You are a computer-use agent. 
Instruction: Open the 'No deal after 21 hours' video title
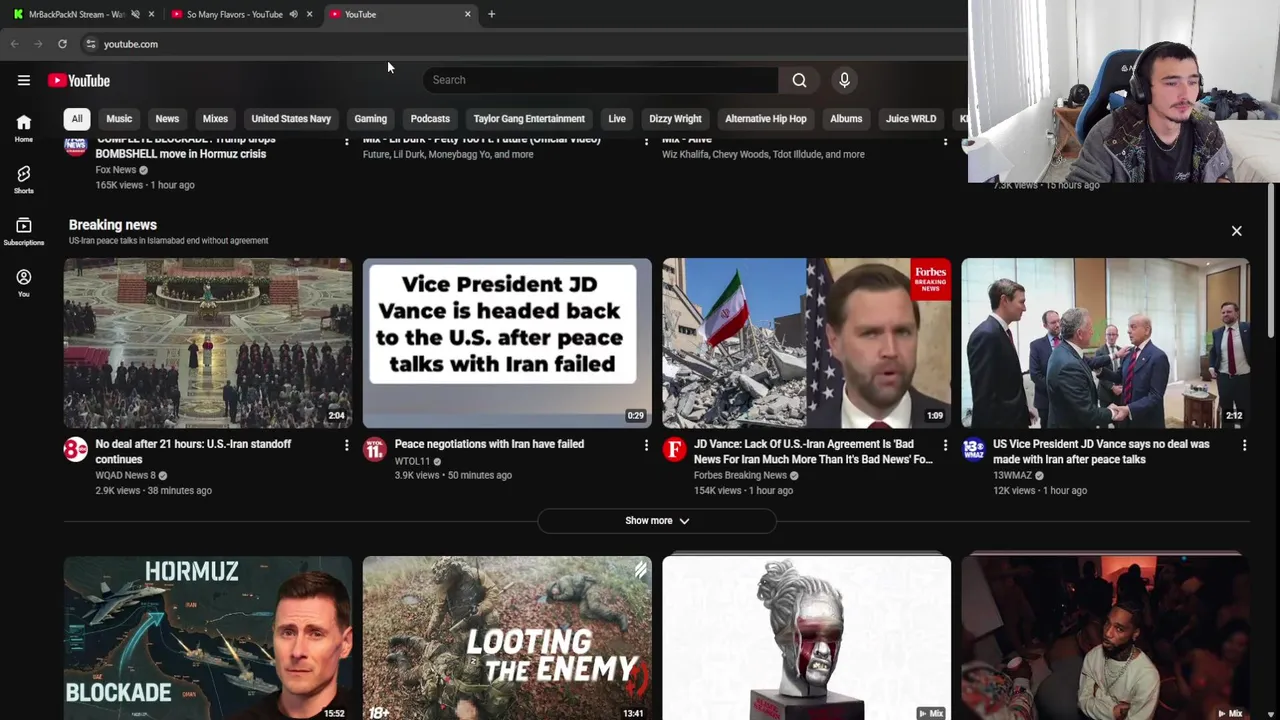193,452
